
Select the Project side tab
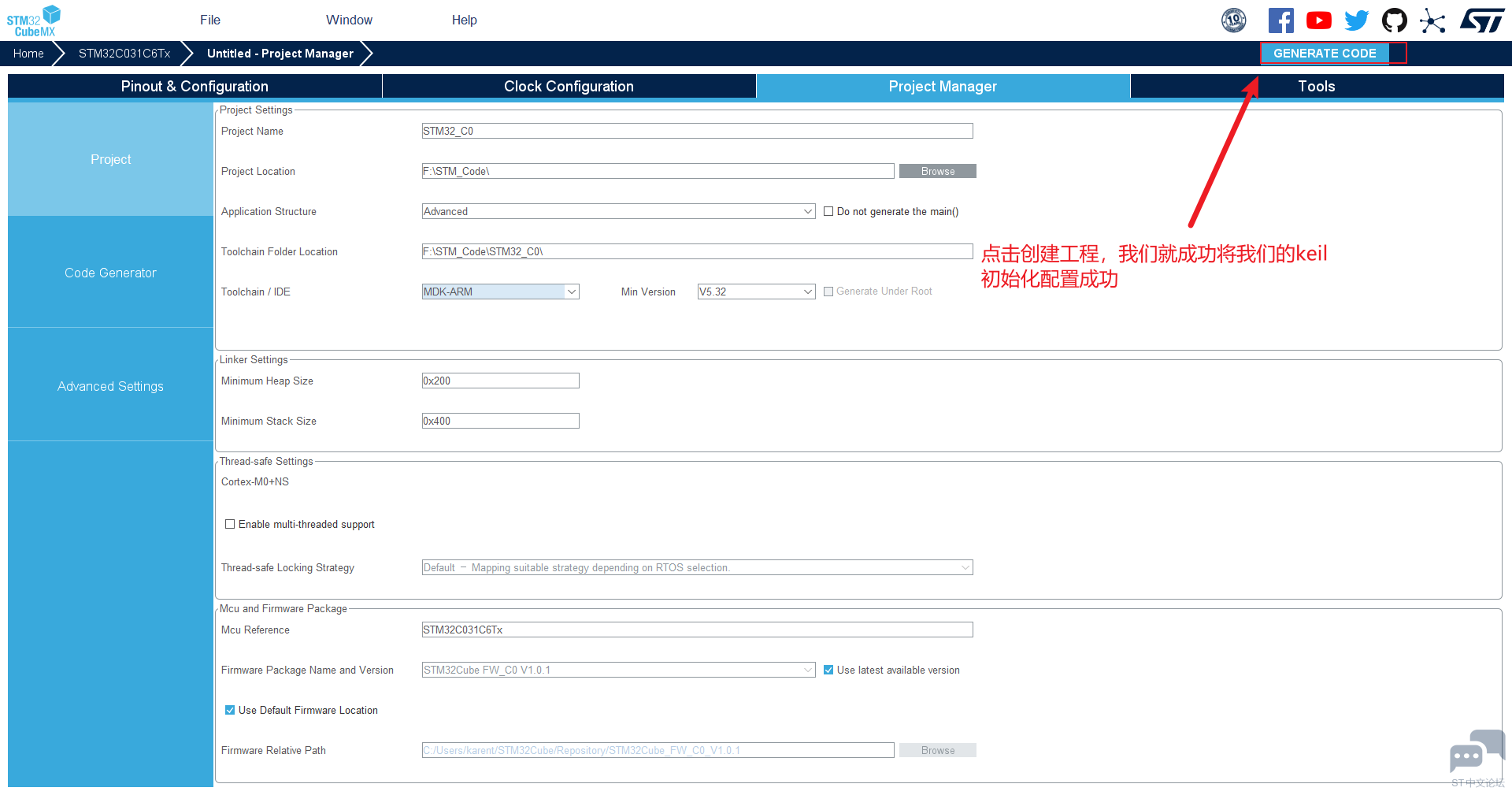point(110,159)
